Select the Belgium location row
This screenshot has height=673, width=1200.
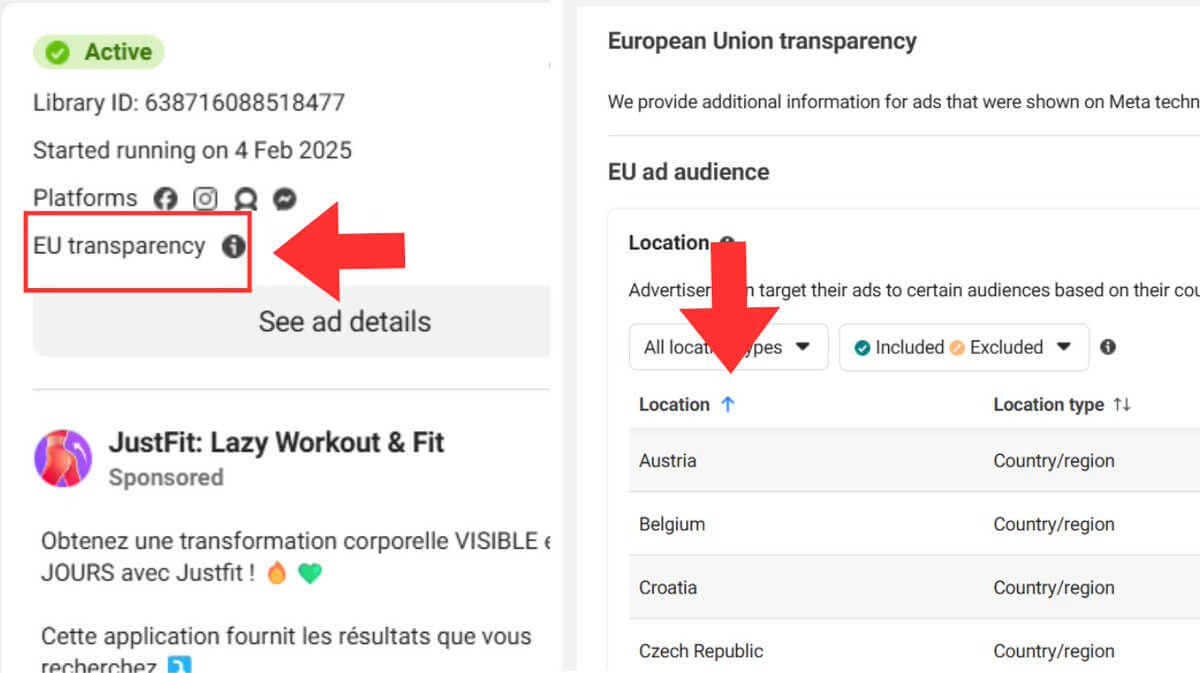[x=914, y=524]
